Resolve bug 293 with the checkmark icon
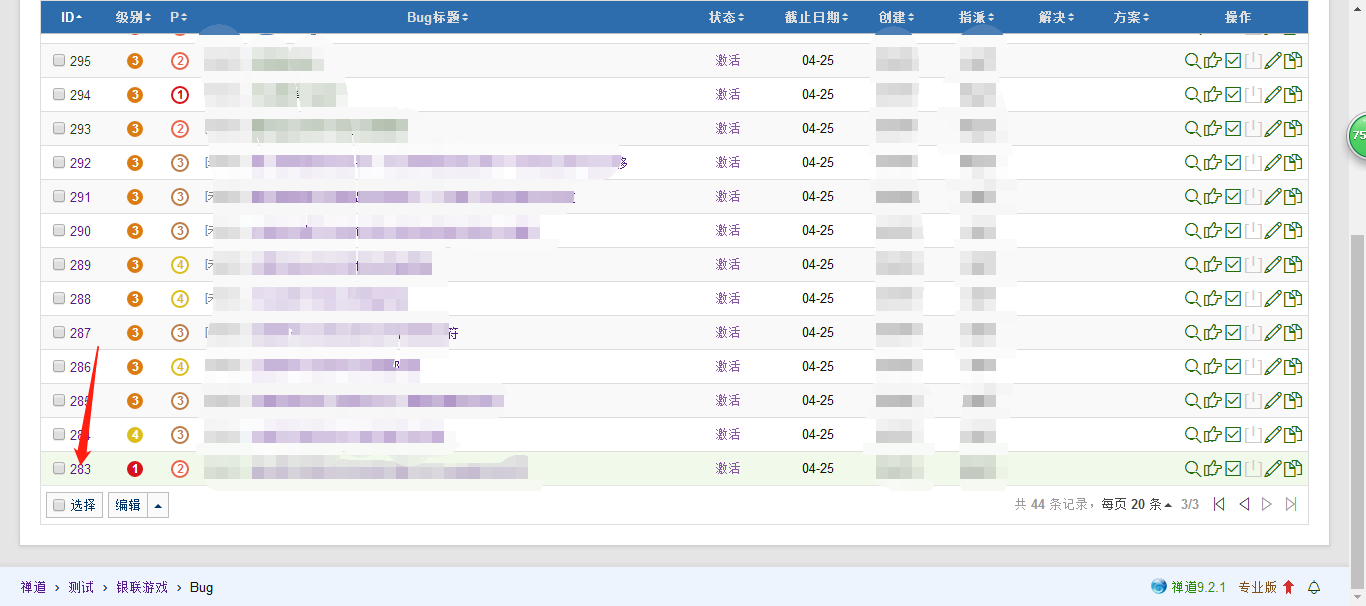The image size is (1366, 606). (1233, 129)
